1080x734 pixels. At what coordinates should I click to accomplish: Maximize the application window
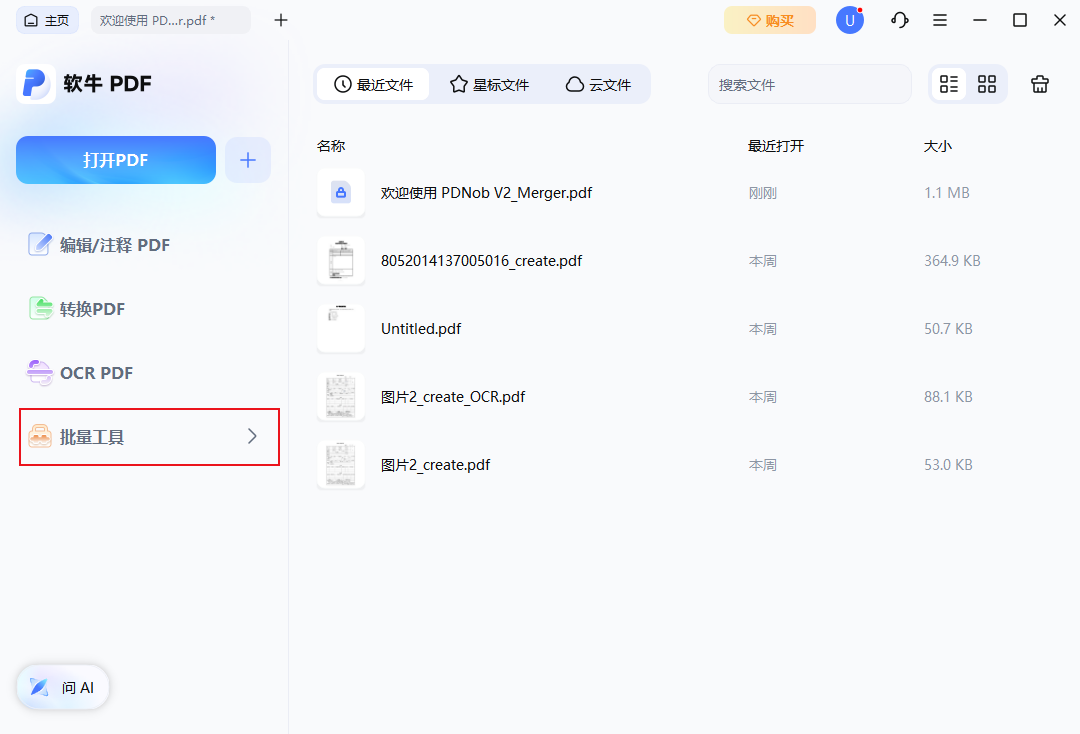point(1019,20)
